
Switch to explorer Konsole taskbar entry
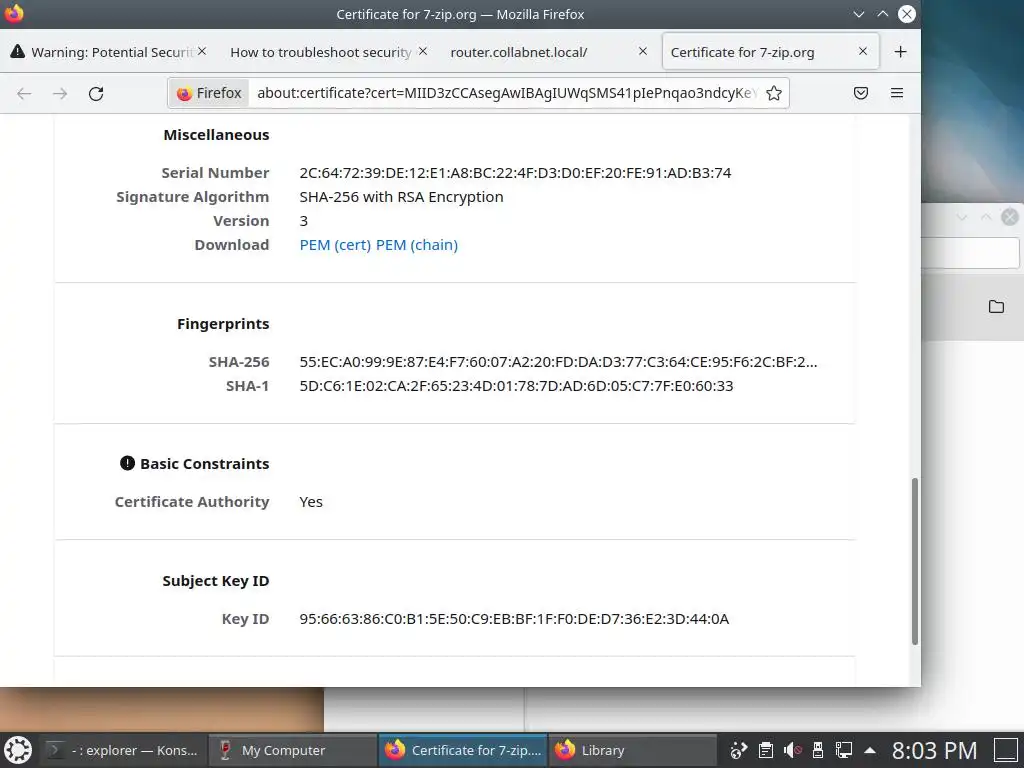tap(125, 750)
